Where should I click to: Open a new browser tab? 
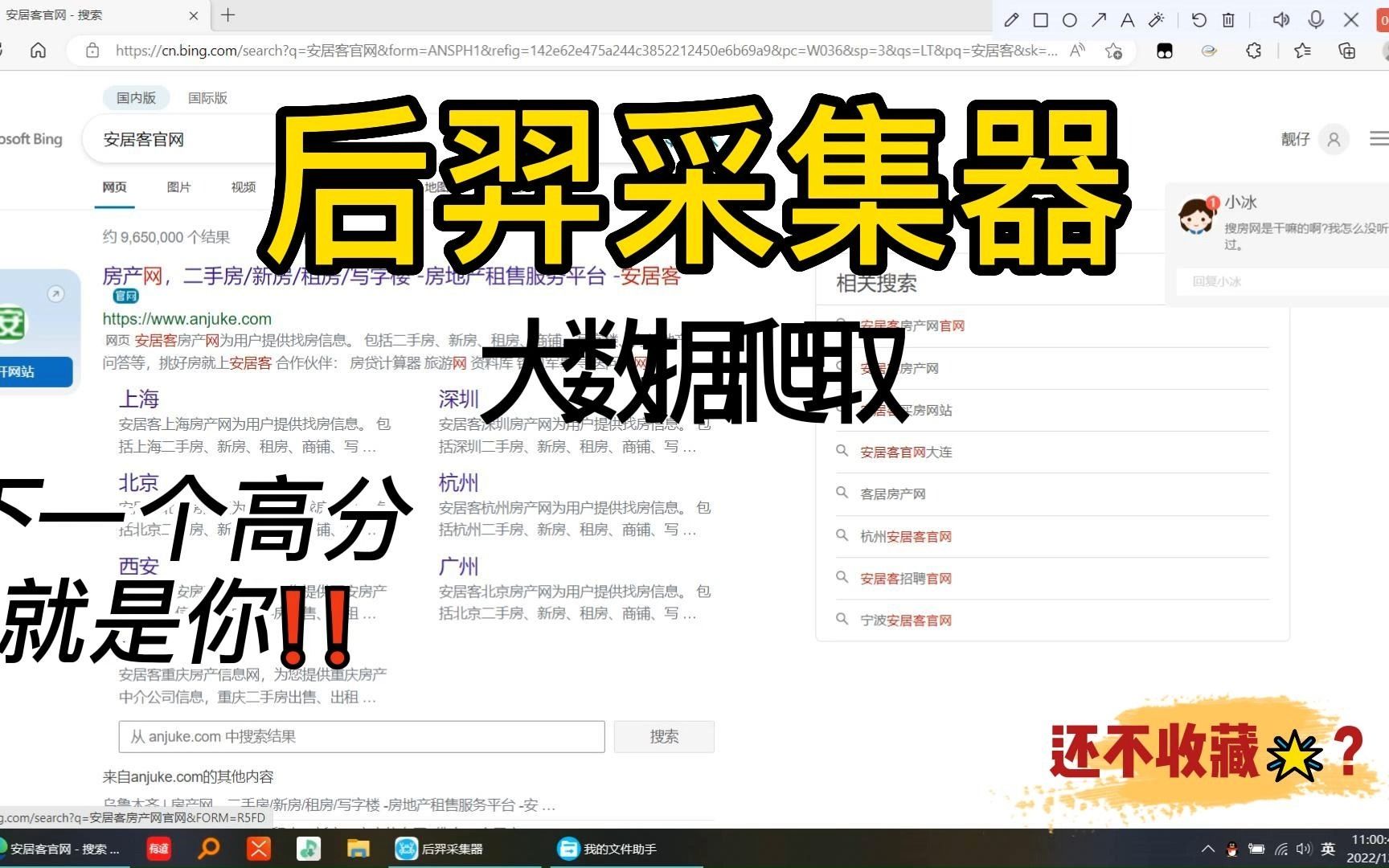pos(228,14)
